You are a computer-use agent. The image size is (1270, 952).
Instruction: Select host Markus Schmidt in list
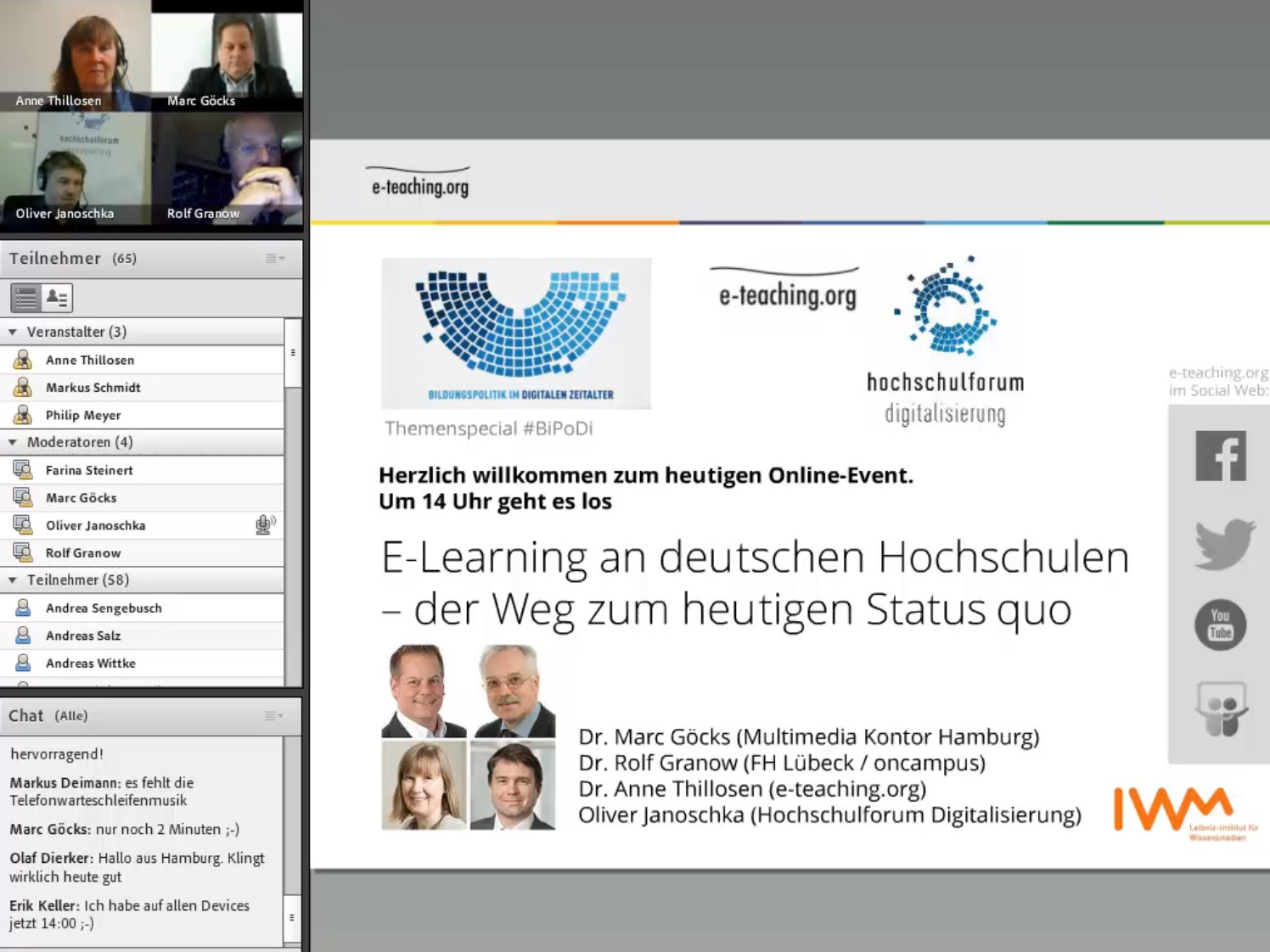(x=143, y=388)
